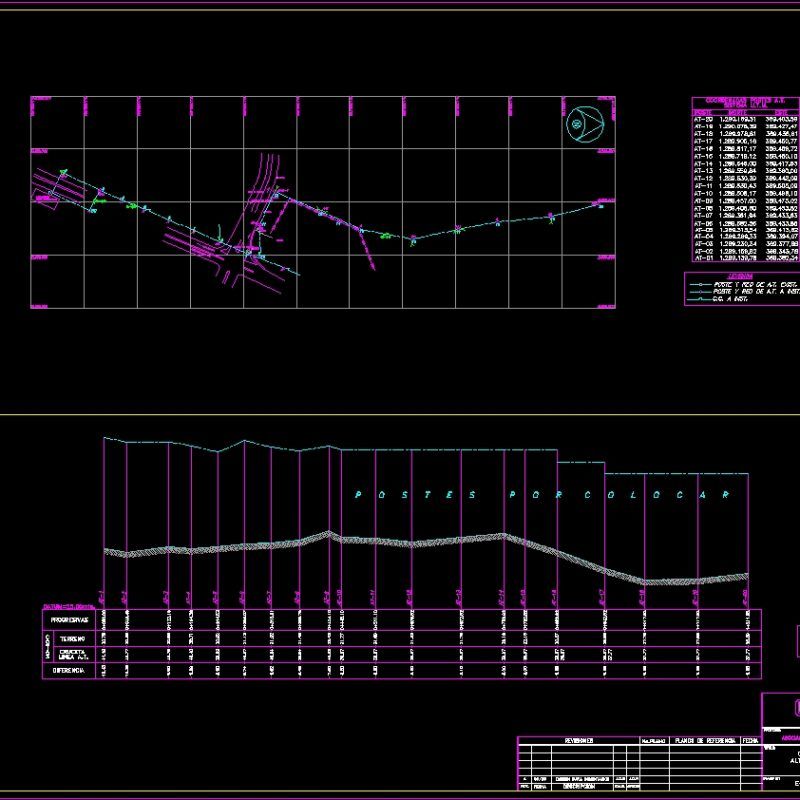Click the DIFERENCIA row header

pyautogui.click(x=66, y=671)
